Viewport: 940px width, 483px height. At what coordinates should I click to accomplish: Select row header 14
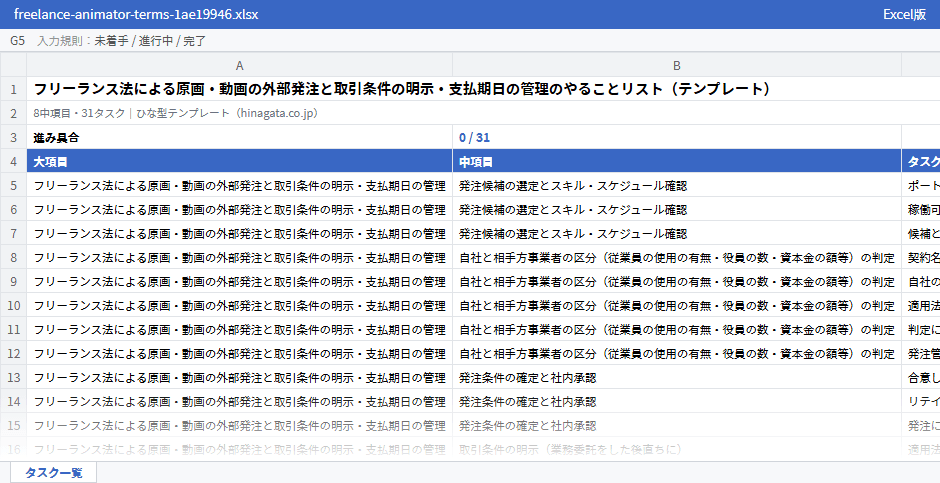click(x=13, y=402)
